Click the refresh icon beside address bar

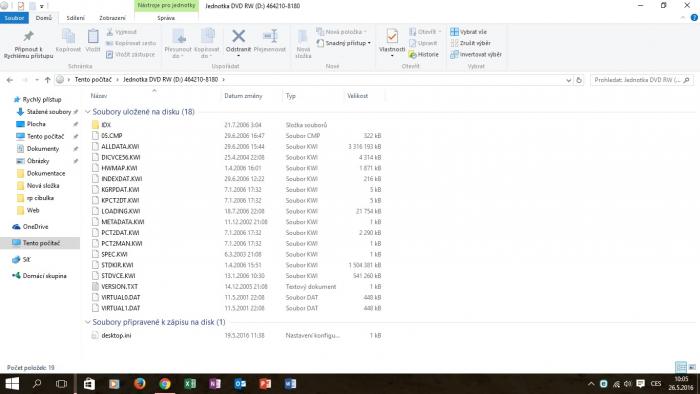[x=579, y=80]
